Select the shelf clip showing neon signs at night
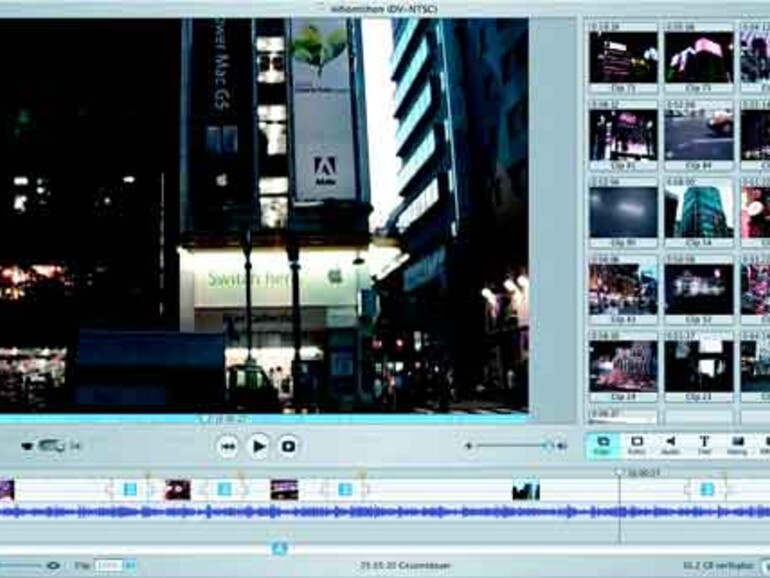 [623, 57]
